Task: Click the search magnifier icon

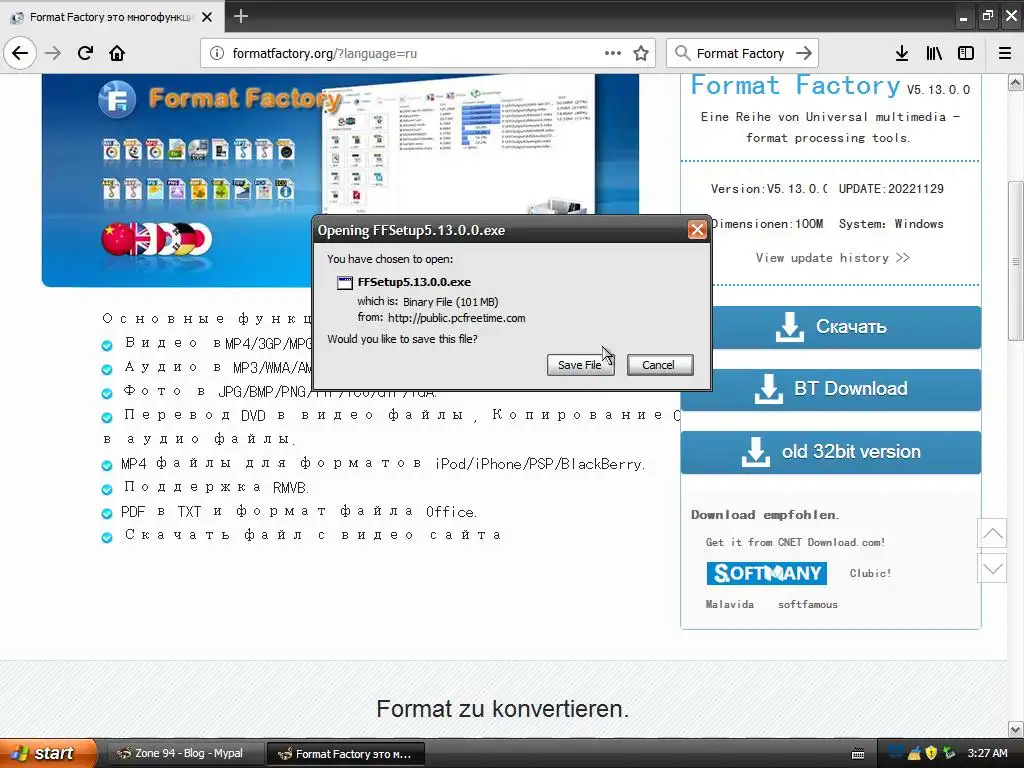Action: coord(682,53)
